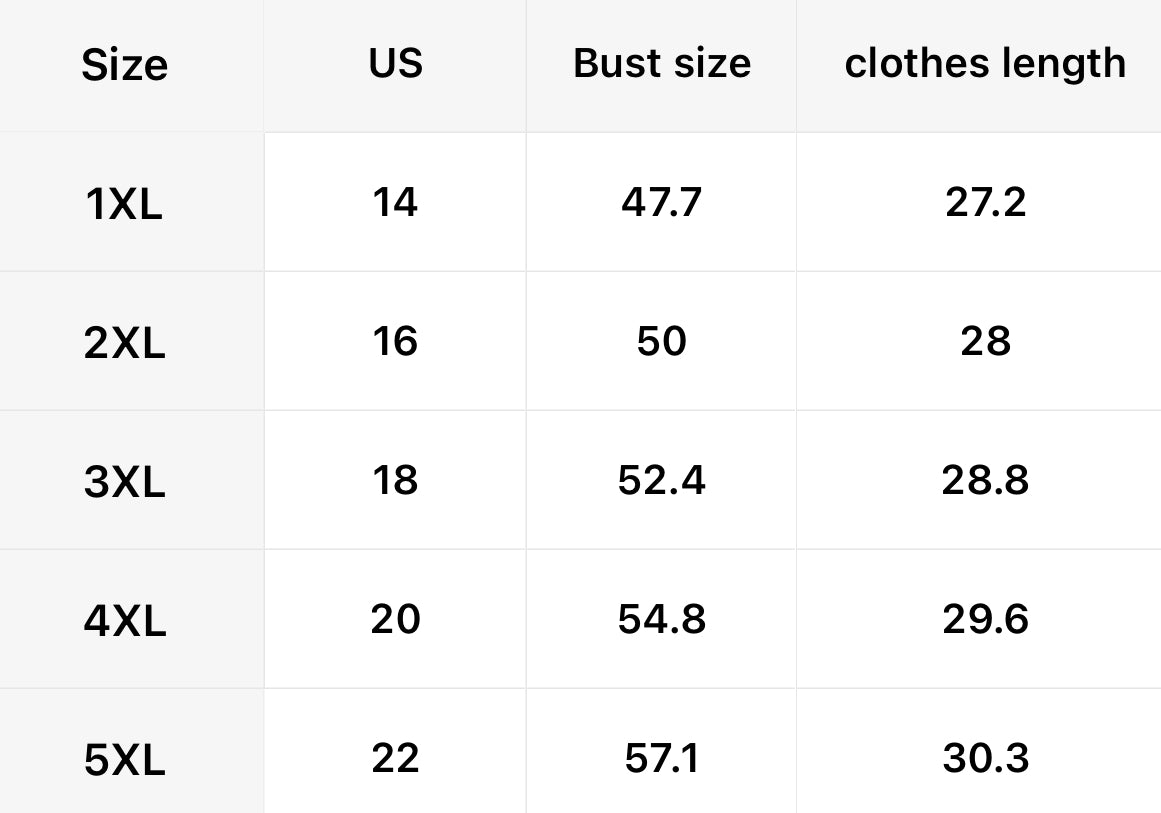The height and width of the screenshot is (813, 1161).
Task: Select the 4XL size row label
Action: tap(124, 622)
